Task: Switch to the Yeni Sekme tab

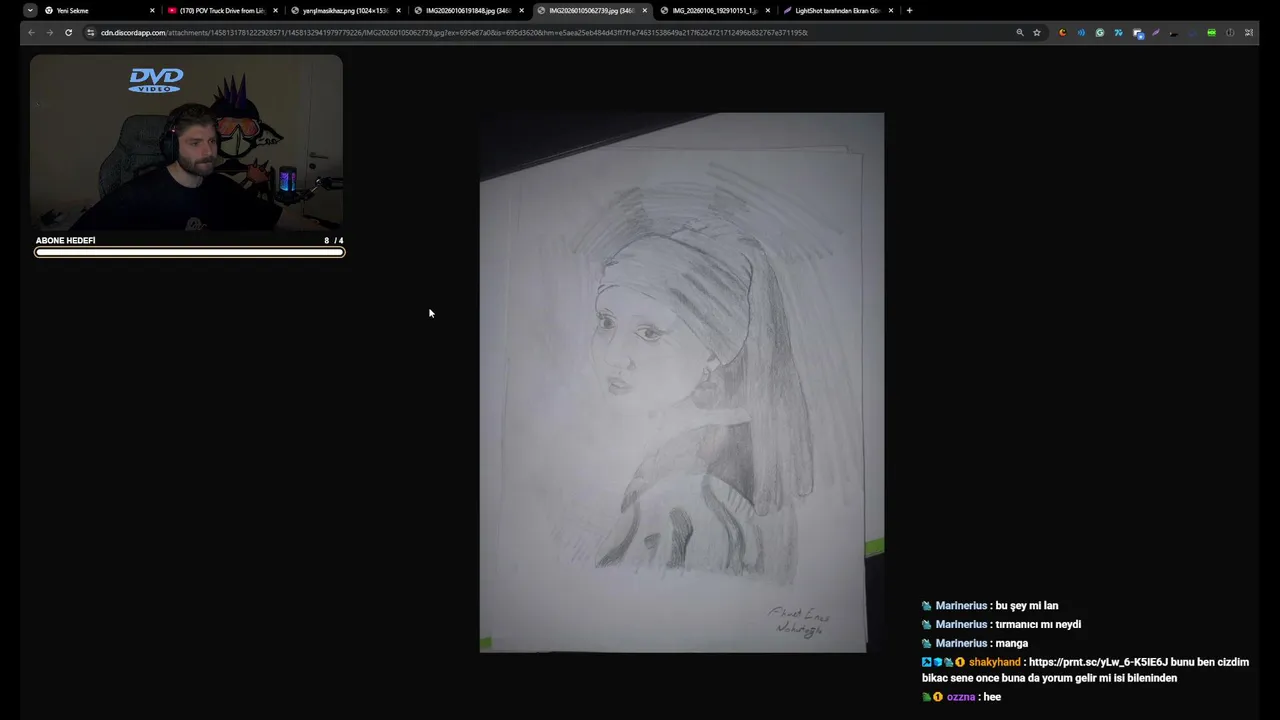Action: point(98,10)
